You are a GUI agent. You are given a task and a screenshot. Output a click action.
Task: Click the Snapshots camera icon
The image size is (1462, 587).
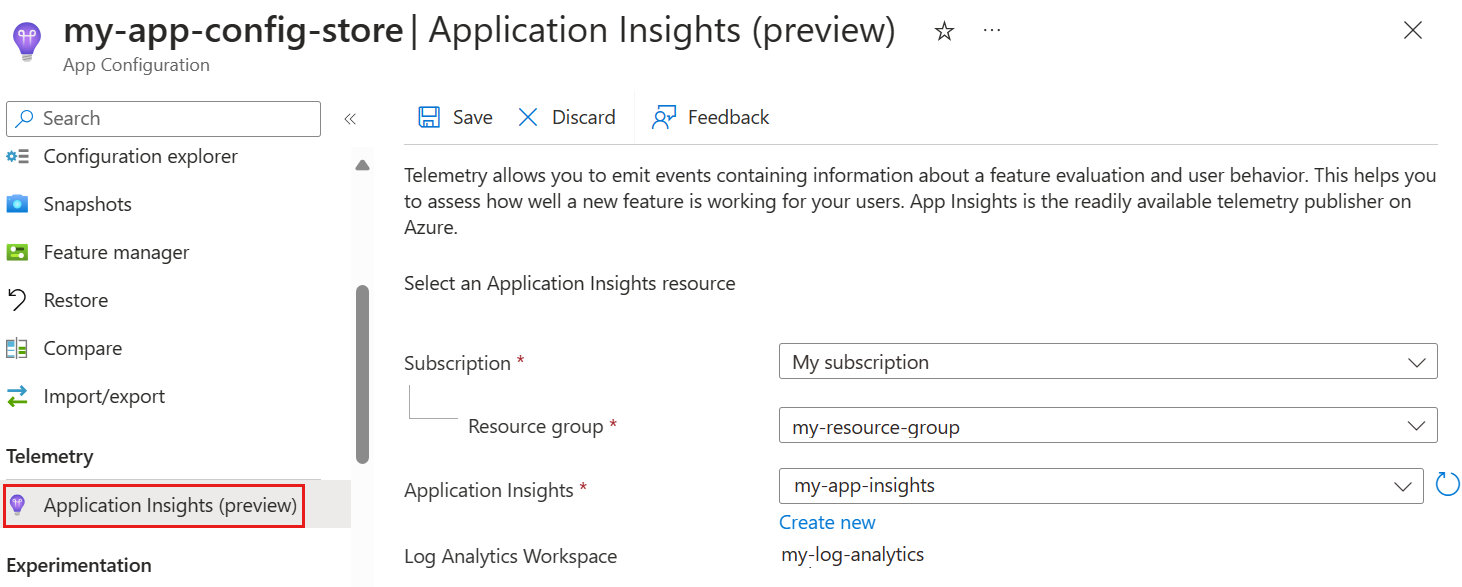[x=17, y=204]
